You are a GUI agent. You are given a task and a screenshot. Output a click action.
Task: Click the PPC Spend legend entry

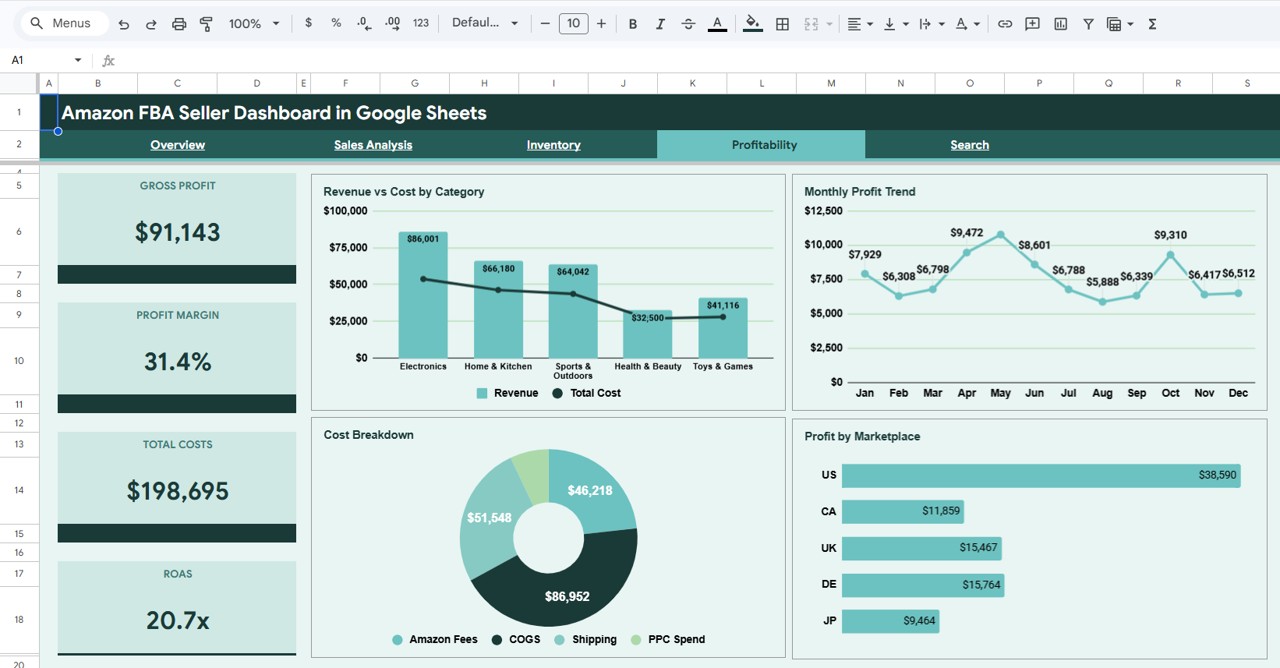click(667, 640)
